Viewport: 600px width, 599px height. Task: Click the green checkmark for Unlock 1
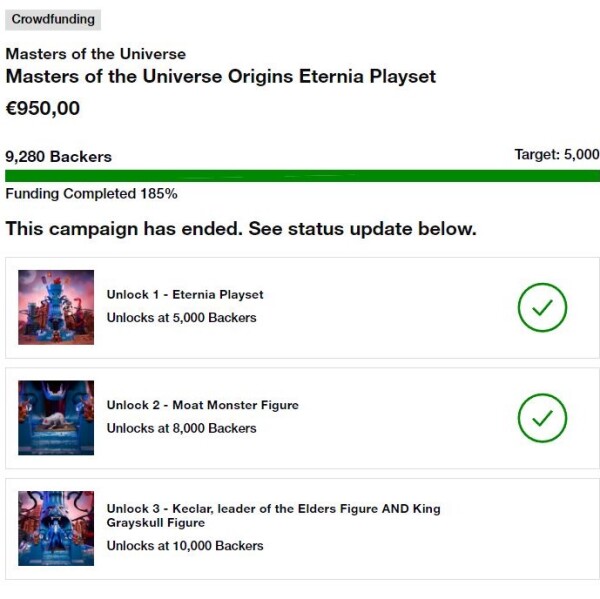click(x=542, y=307)
